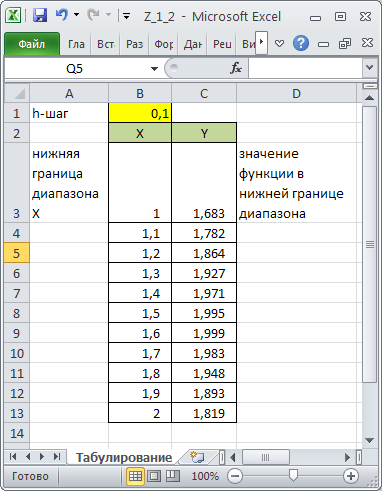Select cell D3 значение функции text

pos(297,183)
